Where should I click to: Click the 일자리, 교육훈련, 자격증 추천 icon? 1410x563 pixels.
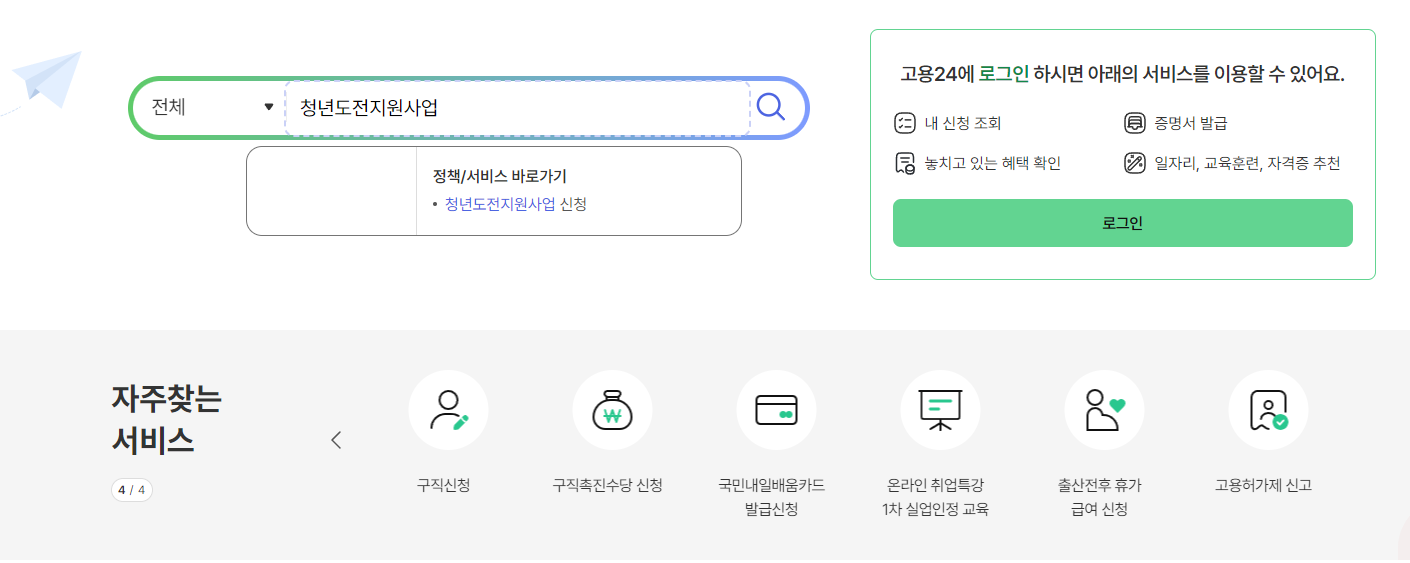(1134, 163)
